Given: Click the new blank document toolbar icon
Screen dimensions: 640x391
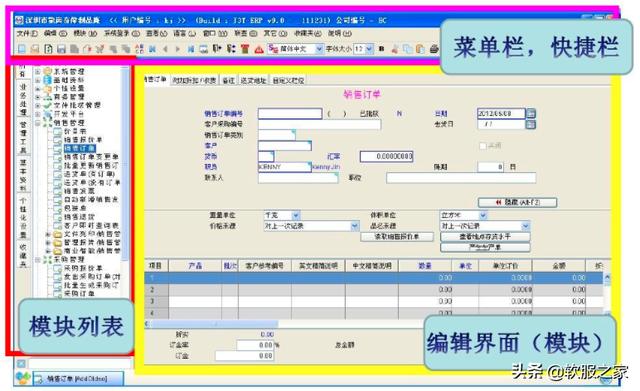Looking at the screenshot, I should [x=22, y=49].
